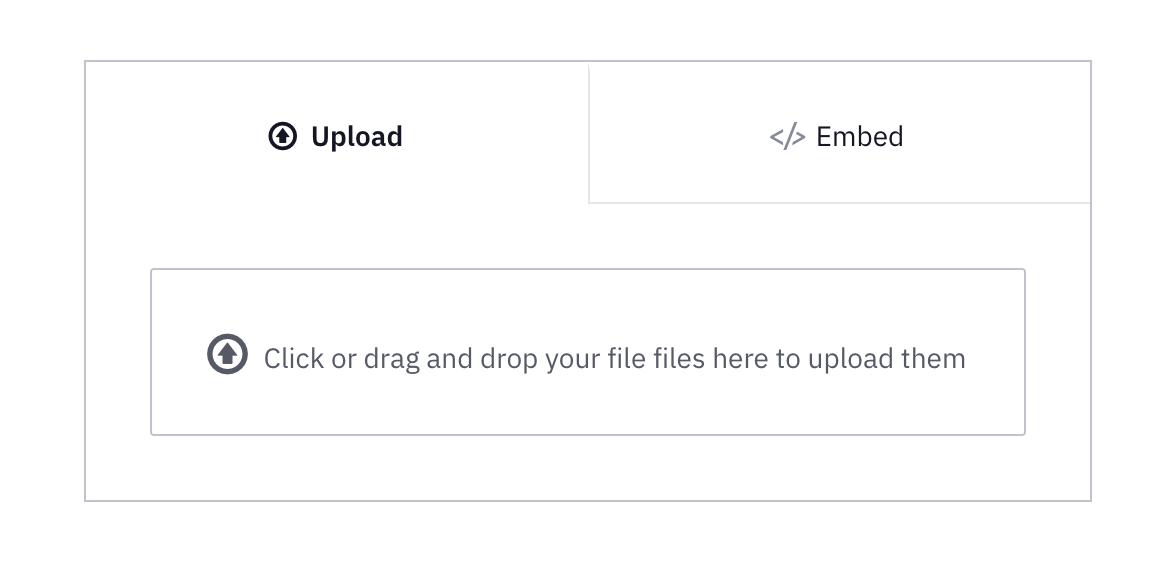Click the code brackets icon beside Embed
The image size is (1176, 580).
click(788, 137)
